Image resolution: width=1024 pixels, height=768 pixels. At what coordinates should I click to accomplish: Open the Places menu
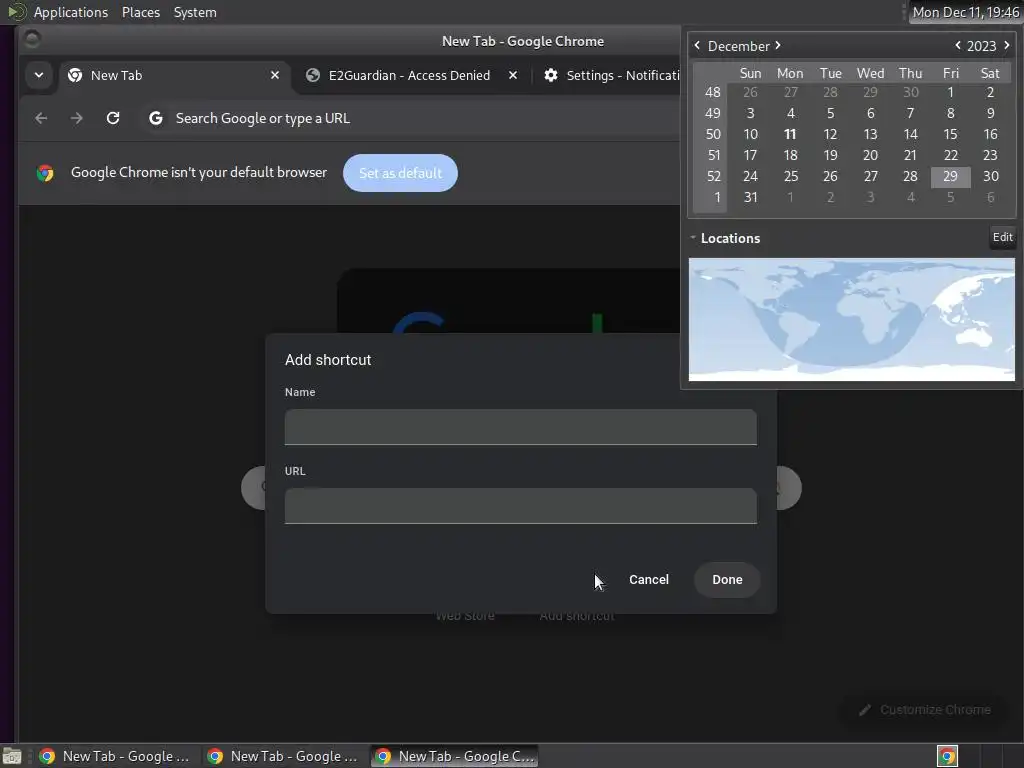click(x=141, y=12)
